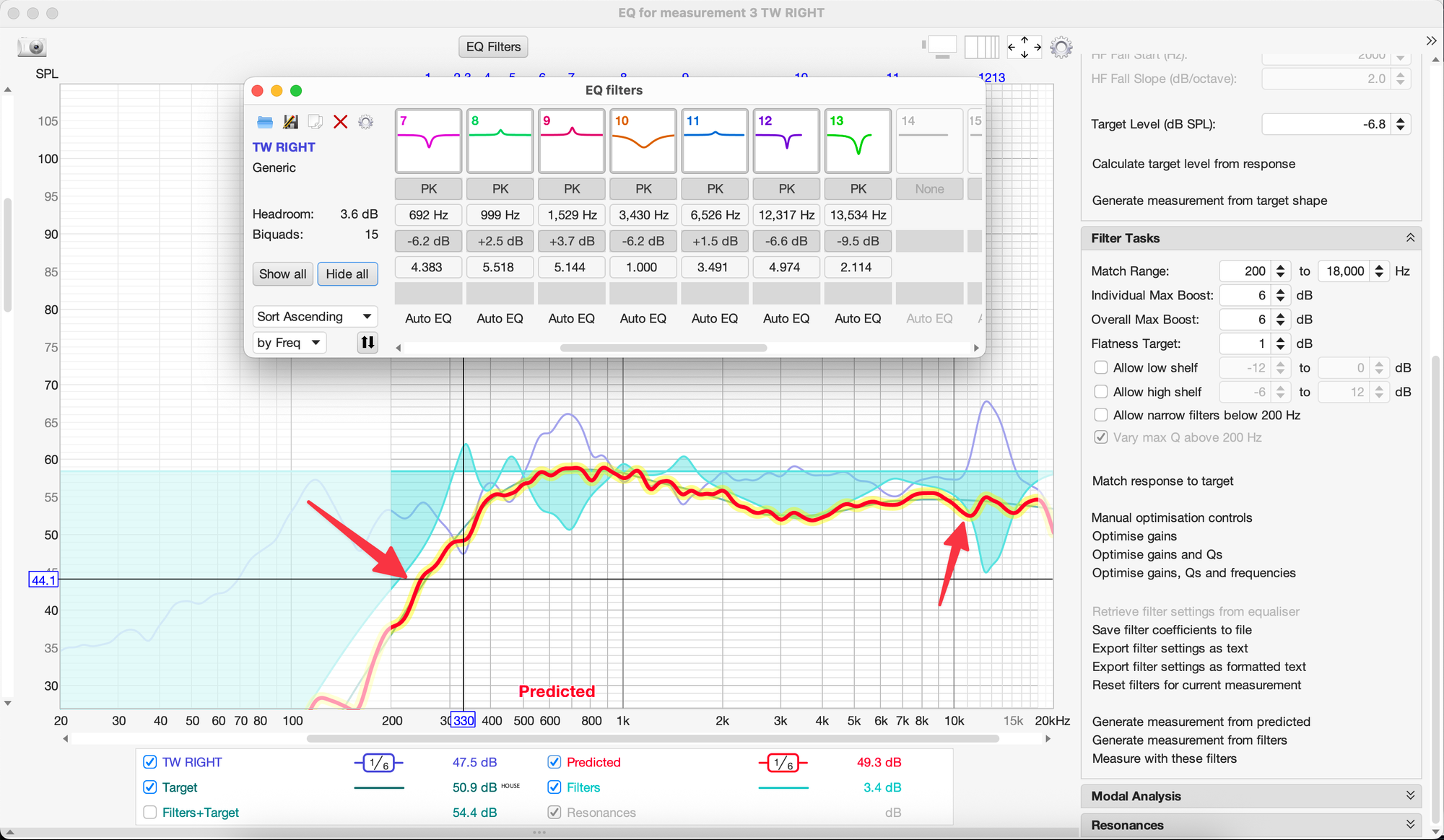1444x840 pixels.
Task: Click the red X delete filters icon
Action: click(x=340, y=122)
